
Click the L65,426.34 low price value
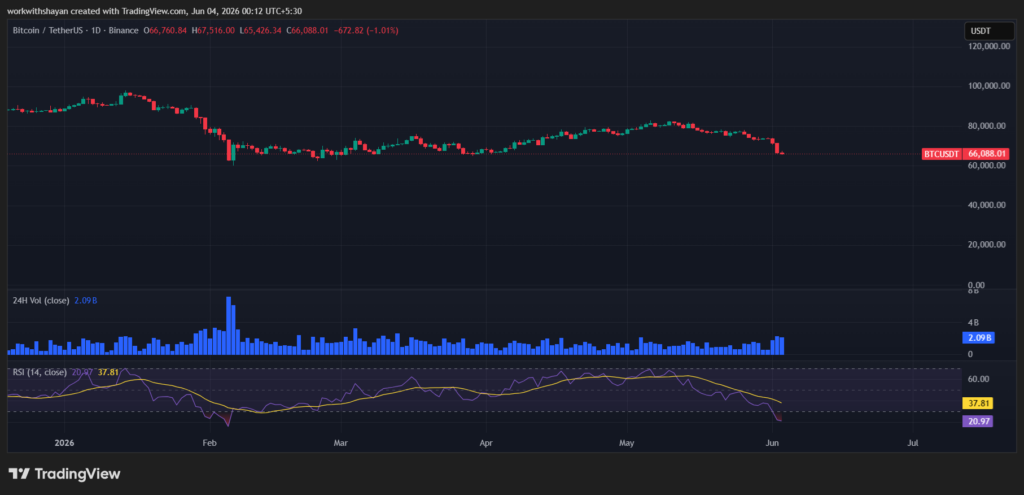click(x=261, y=30)
